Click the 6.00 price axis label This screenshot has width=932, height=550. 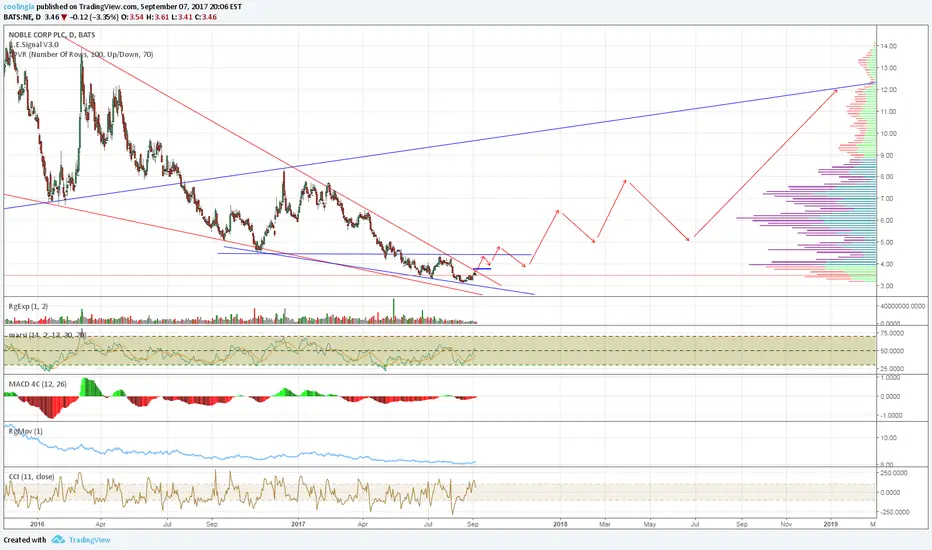pos(887,221)
